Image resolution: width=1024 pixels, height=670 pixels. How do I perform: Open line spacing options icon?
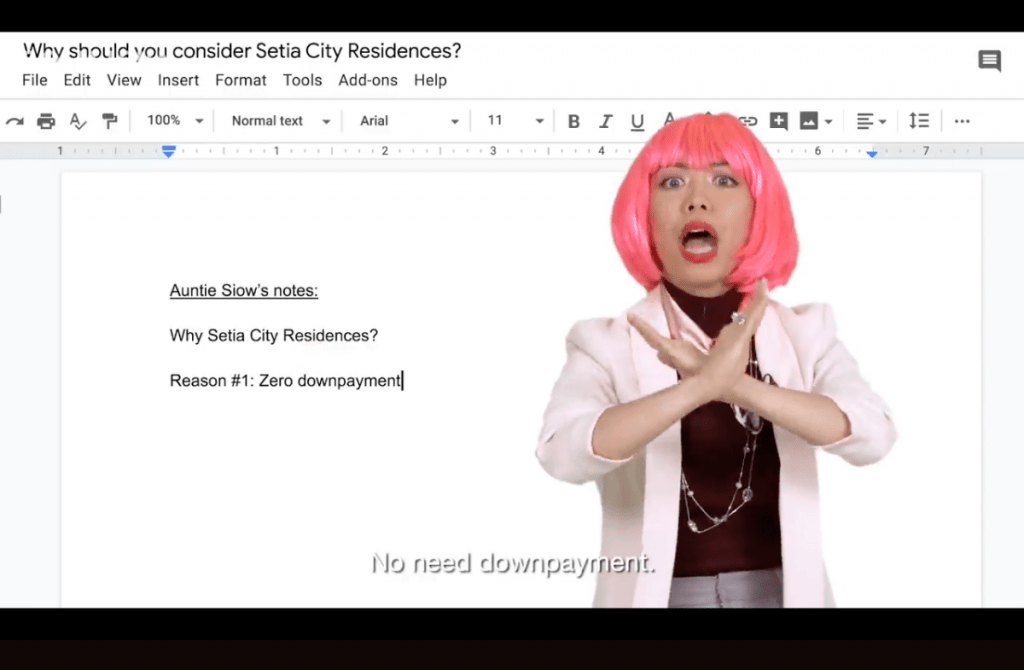pos(919,121)
